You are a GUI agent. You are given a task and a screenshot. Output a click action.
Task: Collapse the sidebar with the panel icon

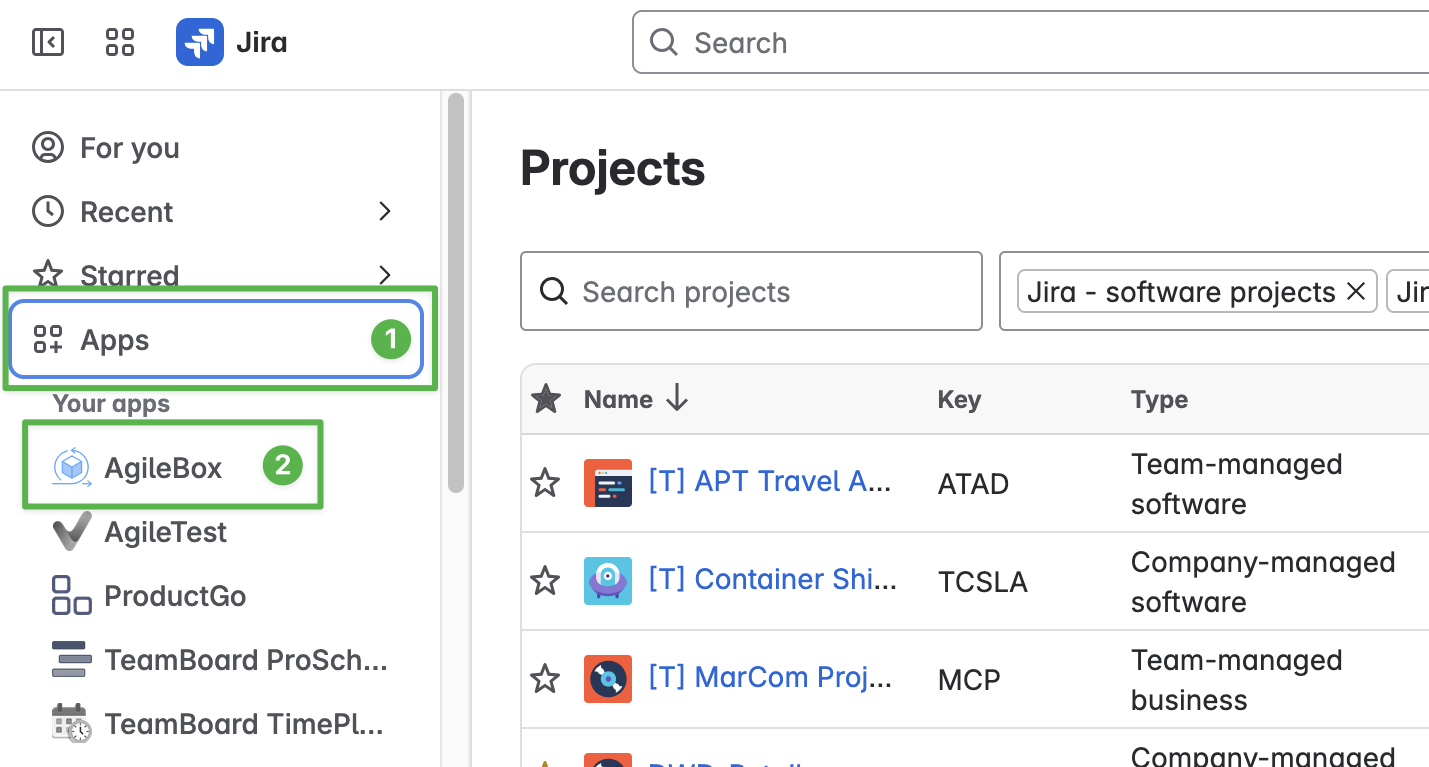pos(48,42)
